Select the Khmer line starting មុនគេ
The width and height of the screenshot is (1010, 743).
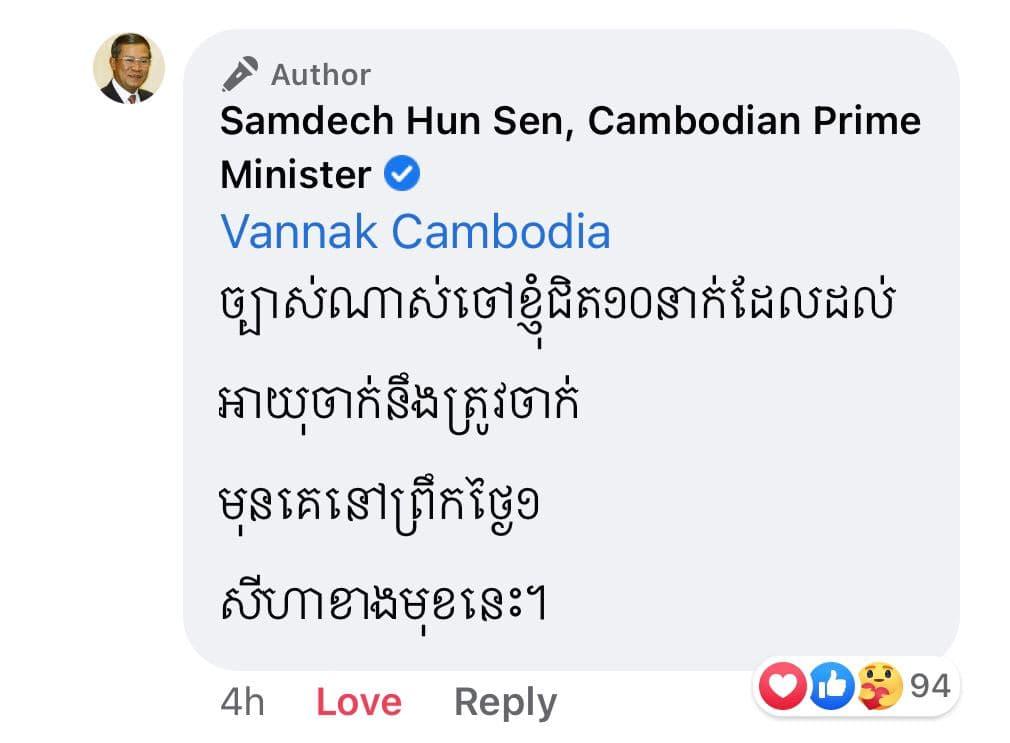point(379,506)
